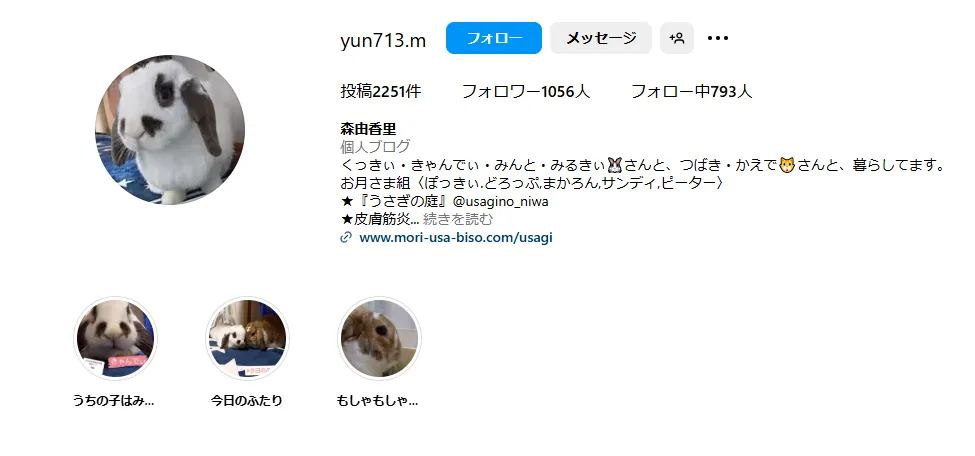
Task: Open the rabbit profile picture
Action: coord(170,129)
